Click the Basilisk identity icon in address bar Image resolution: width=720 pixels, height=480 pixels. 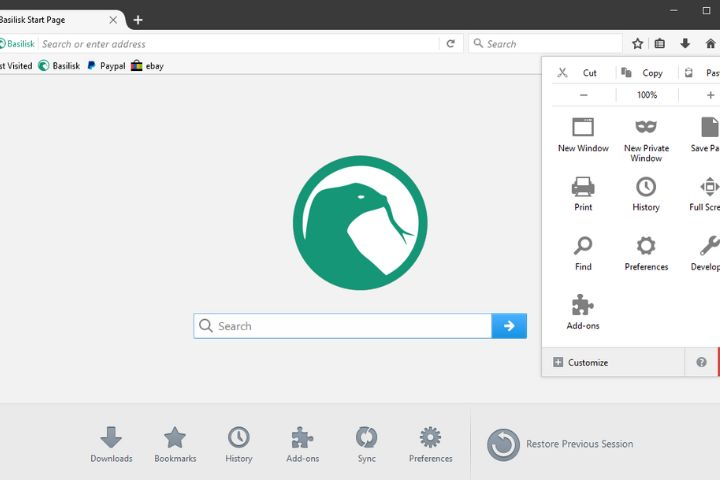[x=17, y=44]
